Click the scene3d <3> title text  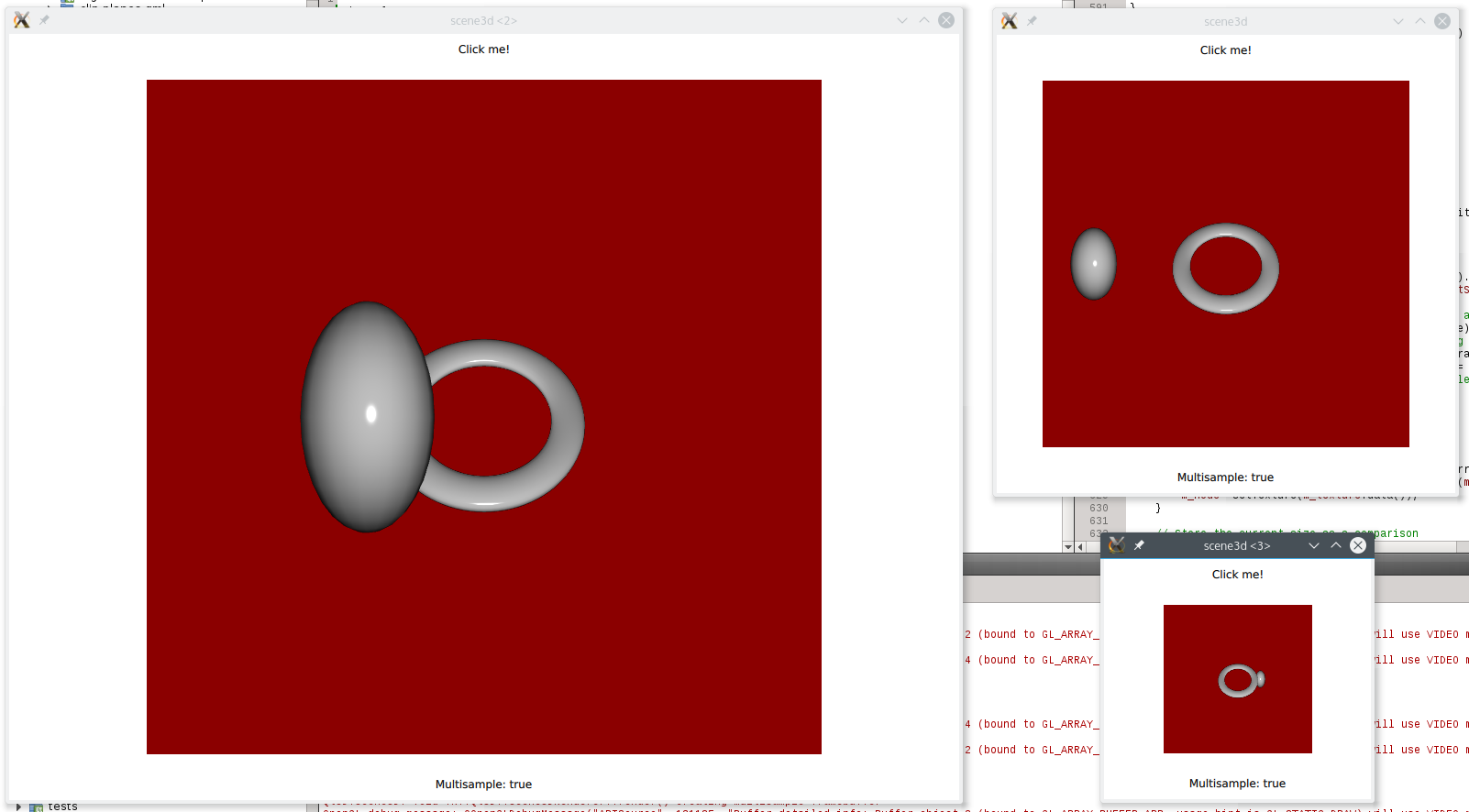[x=1237, y=545]
